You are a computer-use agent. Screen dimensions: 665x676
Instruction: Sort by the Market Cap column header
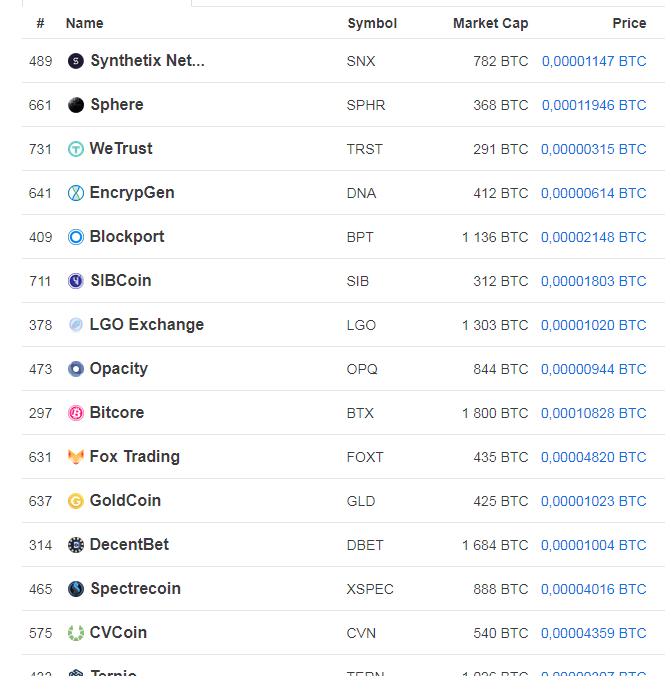[491, 23]
